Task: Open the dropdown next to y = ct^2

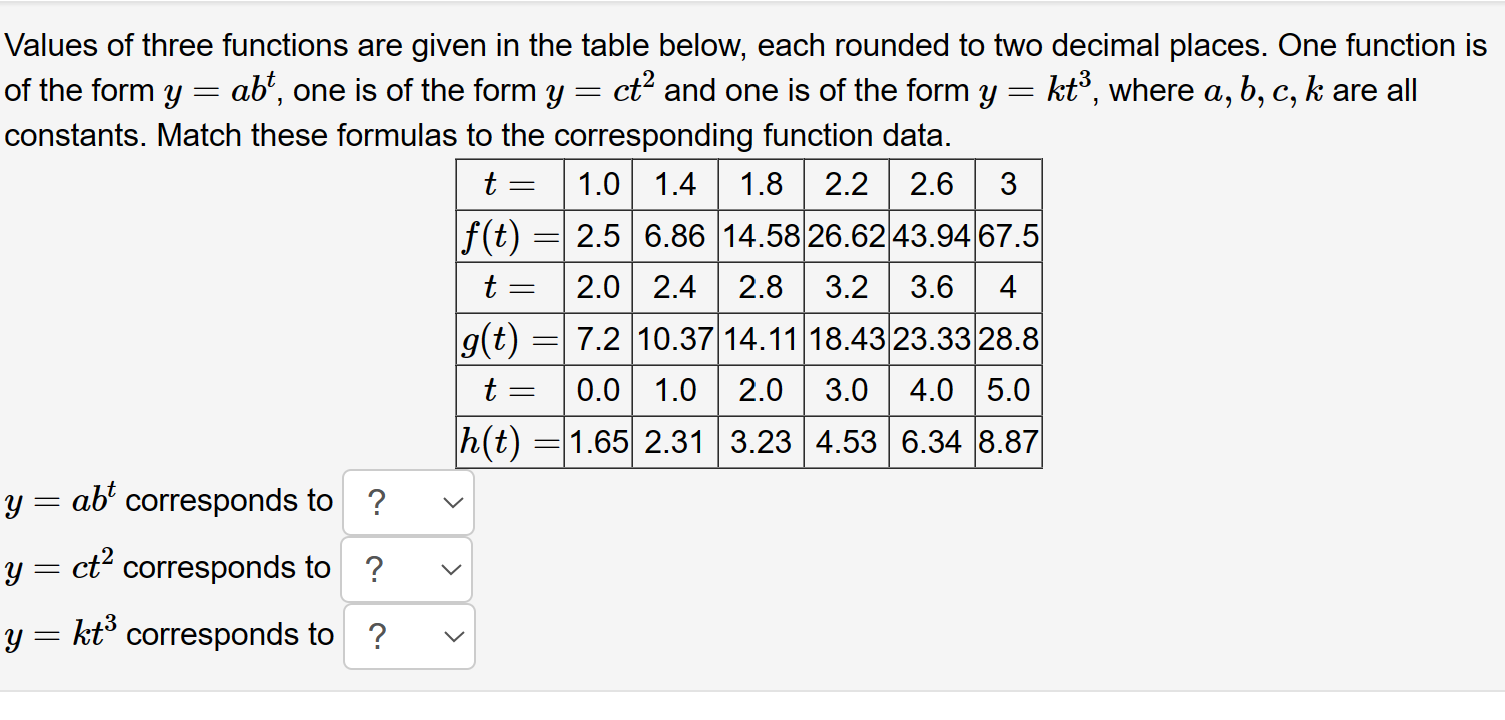Action: pyautogui.click(x=406, y=569)
